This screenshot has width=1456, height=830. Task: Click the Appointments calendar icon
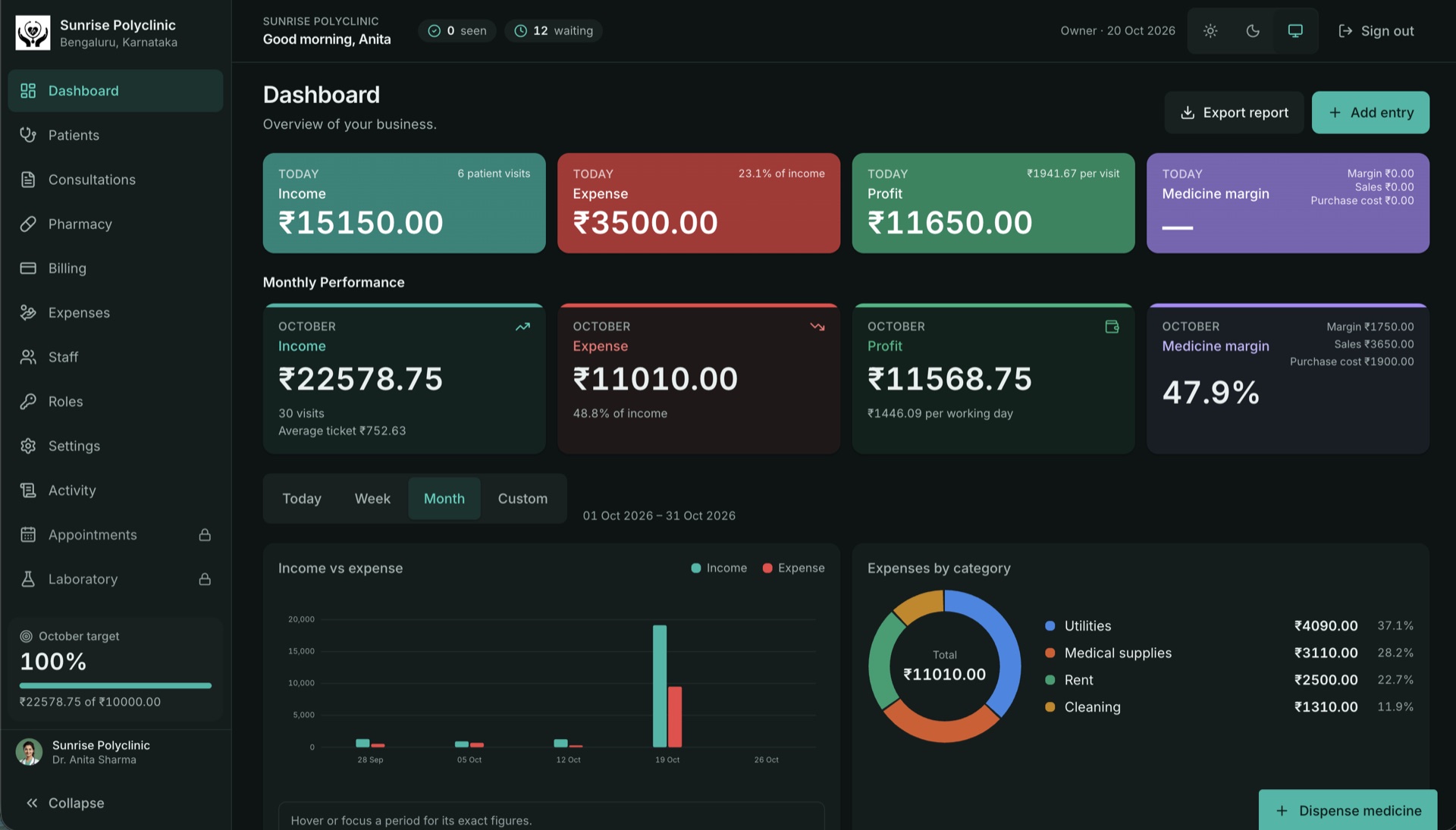[28, 534]
